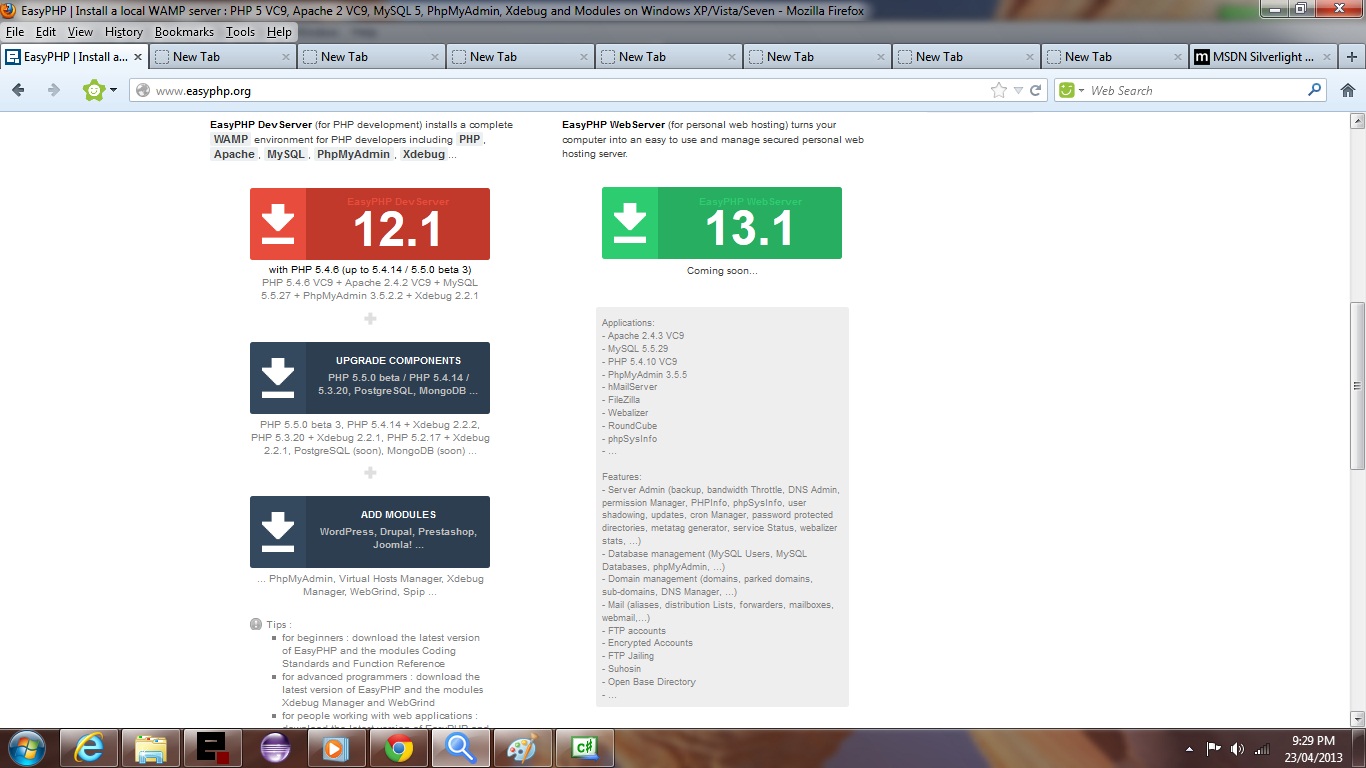The image size is (1366, 768).
Task: Launch Internet Explorer from taskbar
Action: click(x=89, y=748)
